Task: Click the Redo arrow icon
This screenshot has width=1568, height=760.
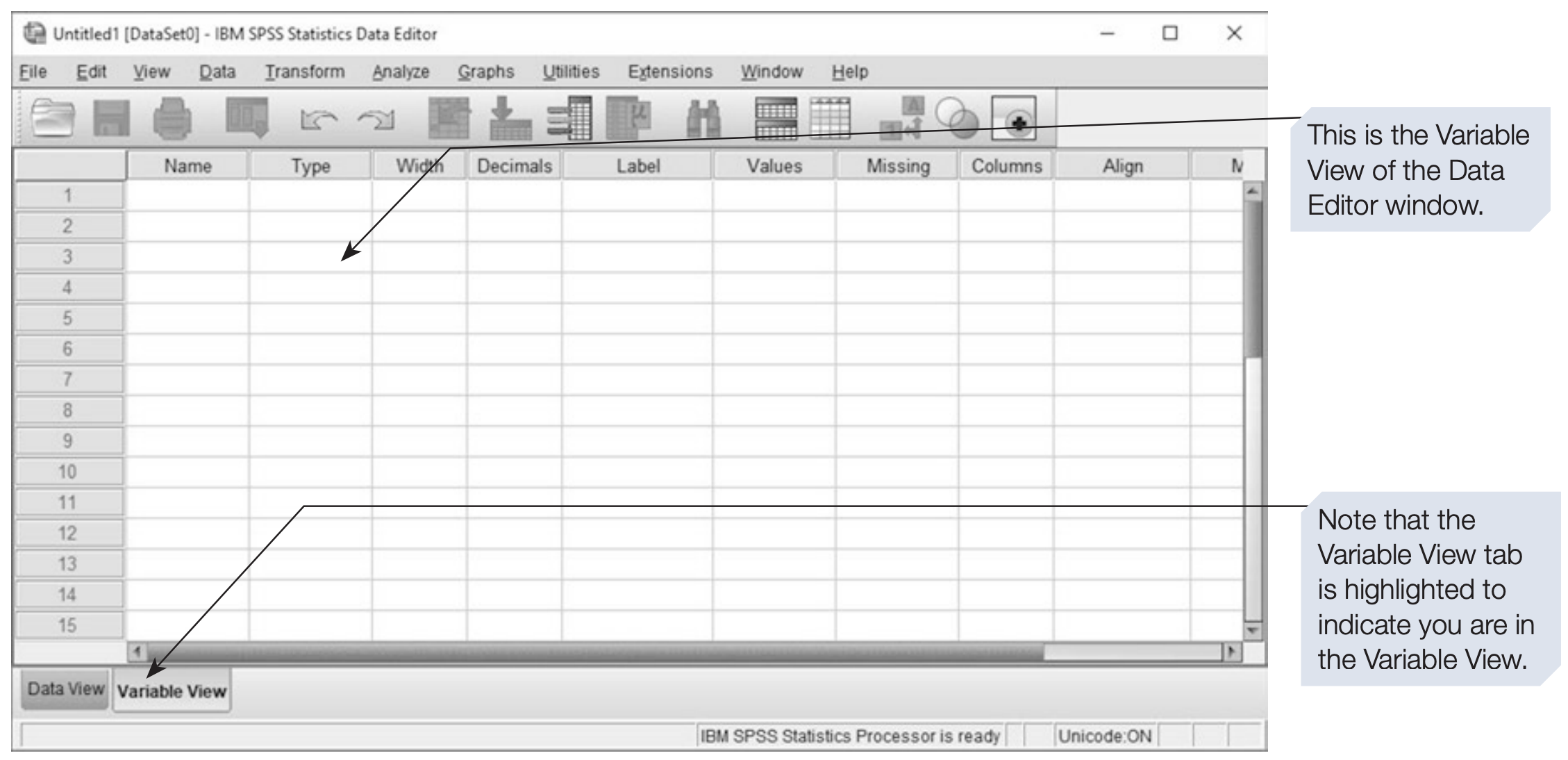Action: point(376,120)
